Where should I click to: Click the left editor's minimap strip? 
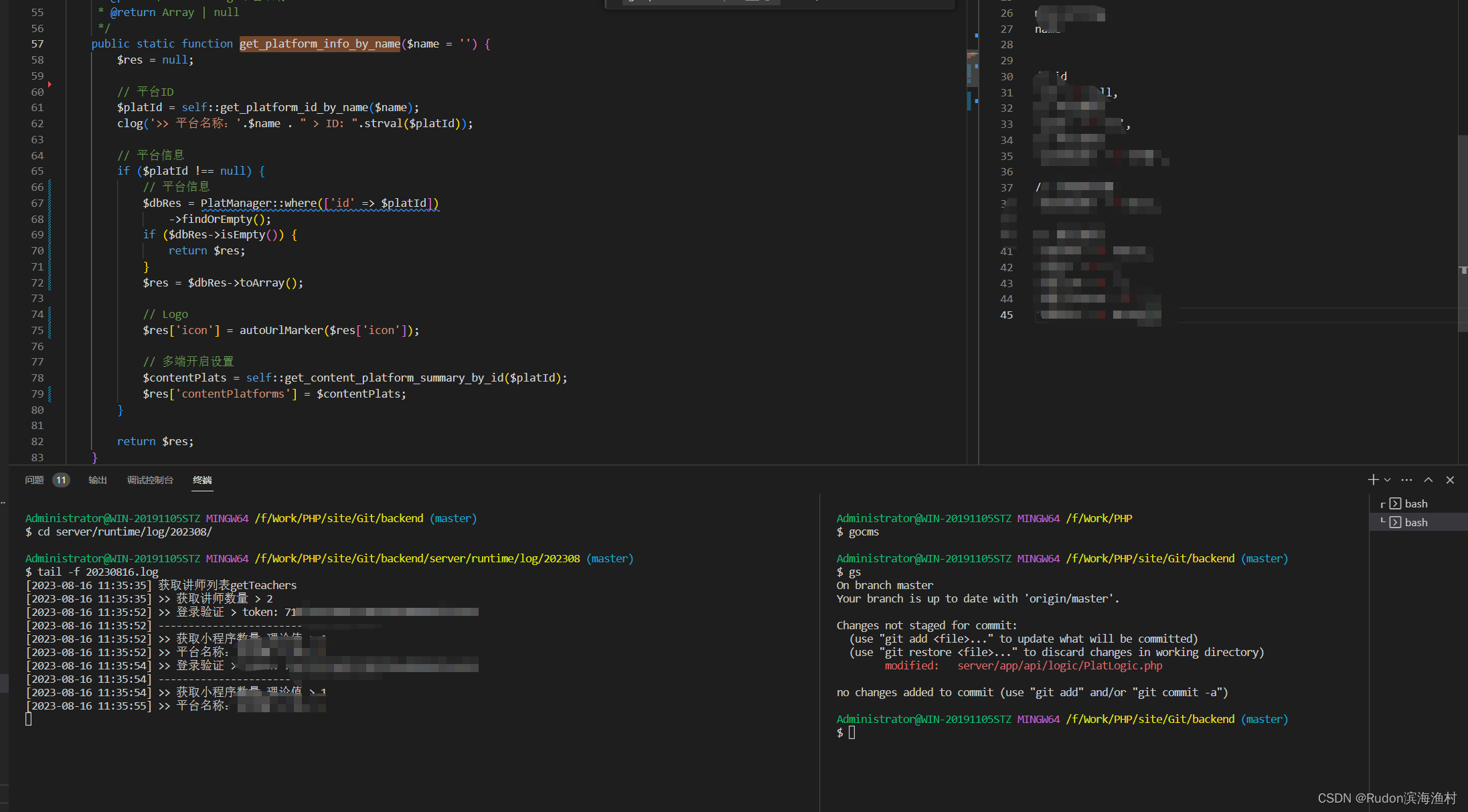pyautogui.click(x=973, y=232)
